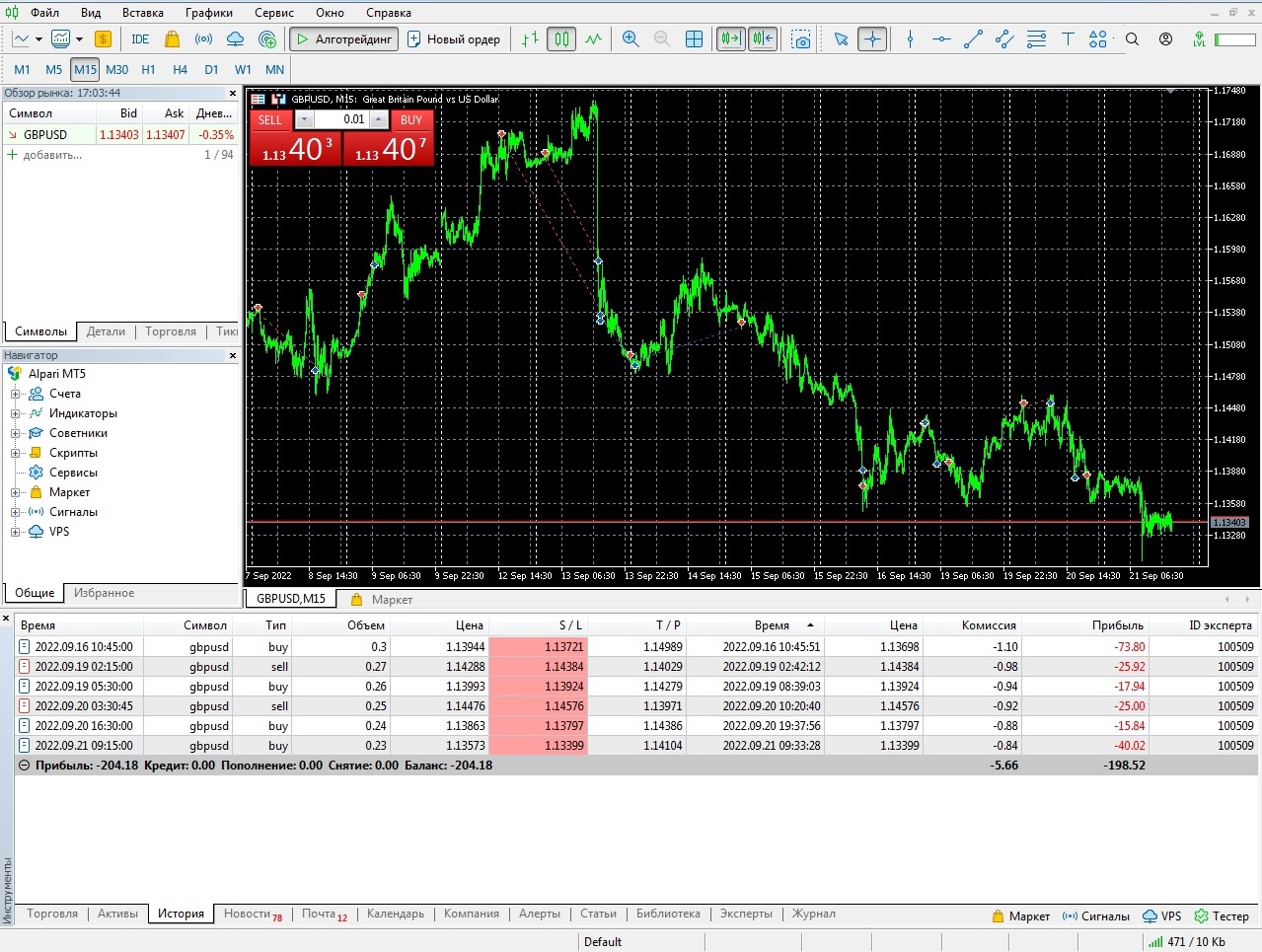Switch to the Торговля tab in Toolbox
This screenshot has width=1262, height=952.
click(52, 914)
